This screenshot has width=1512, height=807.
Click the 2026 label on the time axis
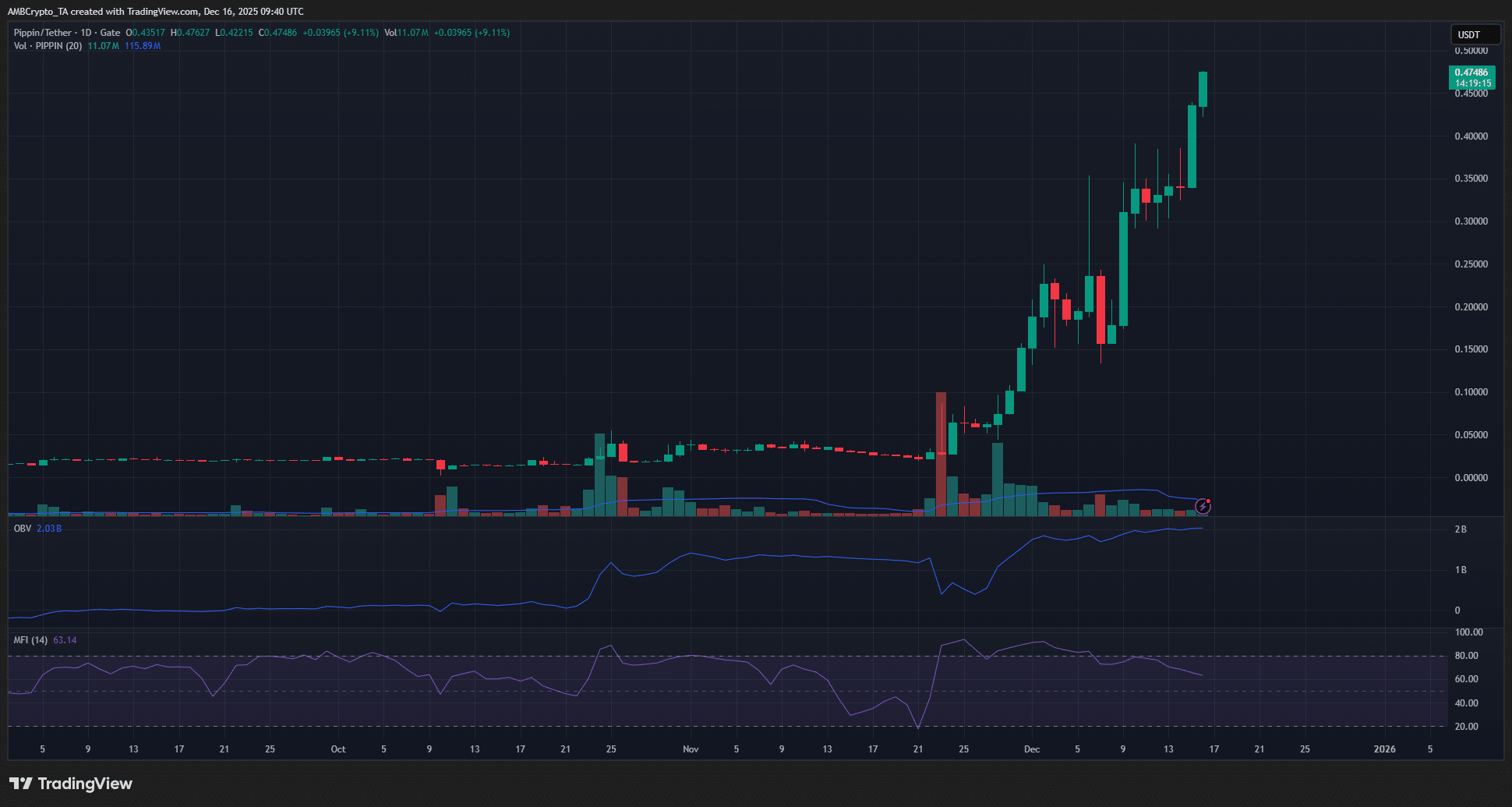[x=1384, y=749]
